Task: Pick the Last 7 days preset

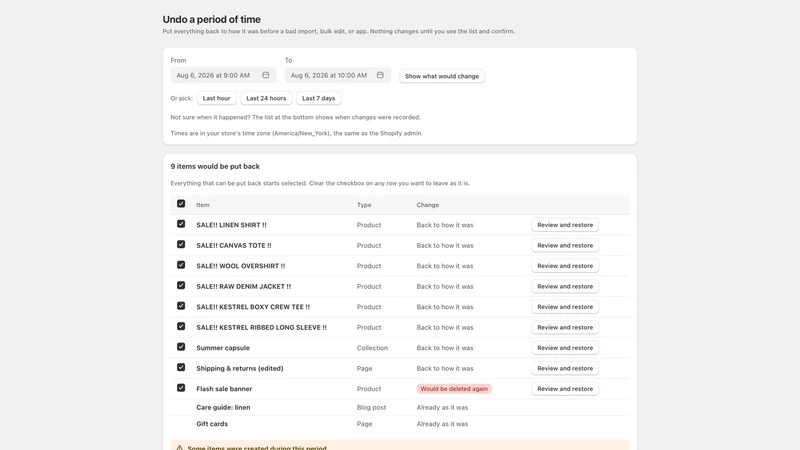Action: (x=318, y=98)
